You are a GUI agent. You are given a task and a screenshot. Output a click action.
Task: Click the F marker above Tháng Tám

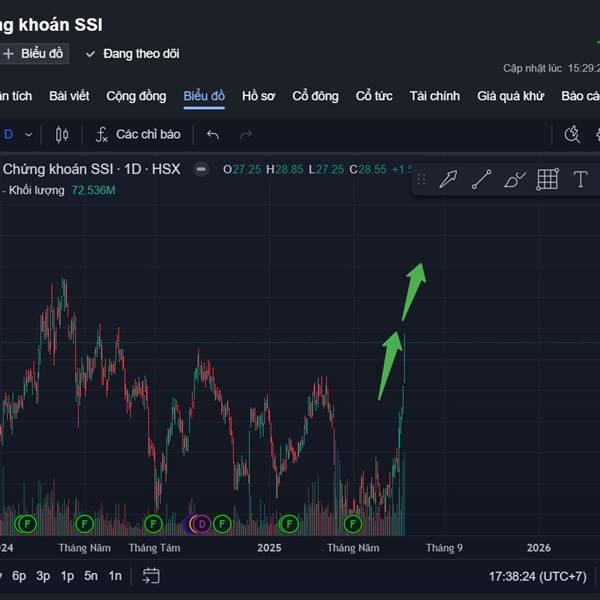pos(153,524)
